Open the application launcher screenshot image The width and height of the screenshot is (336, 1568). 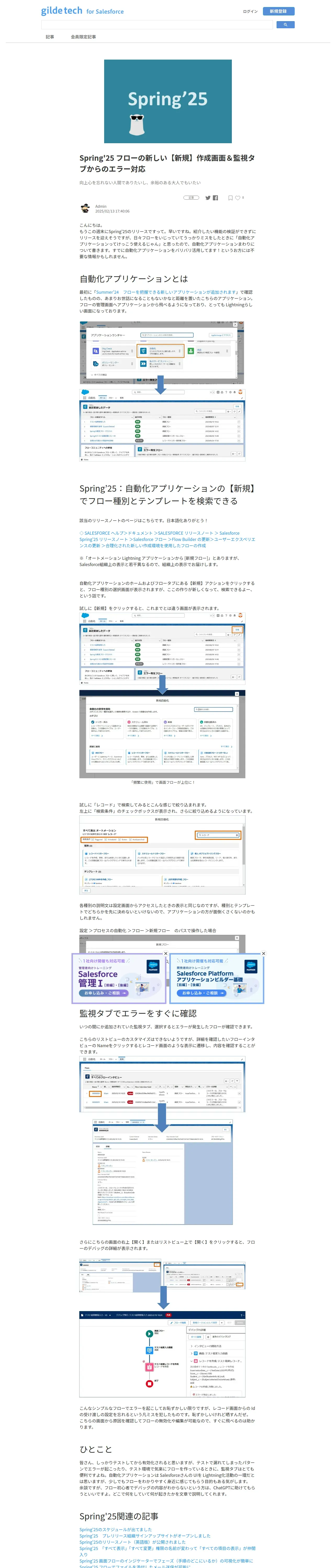click(162, 353)
